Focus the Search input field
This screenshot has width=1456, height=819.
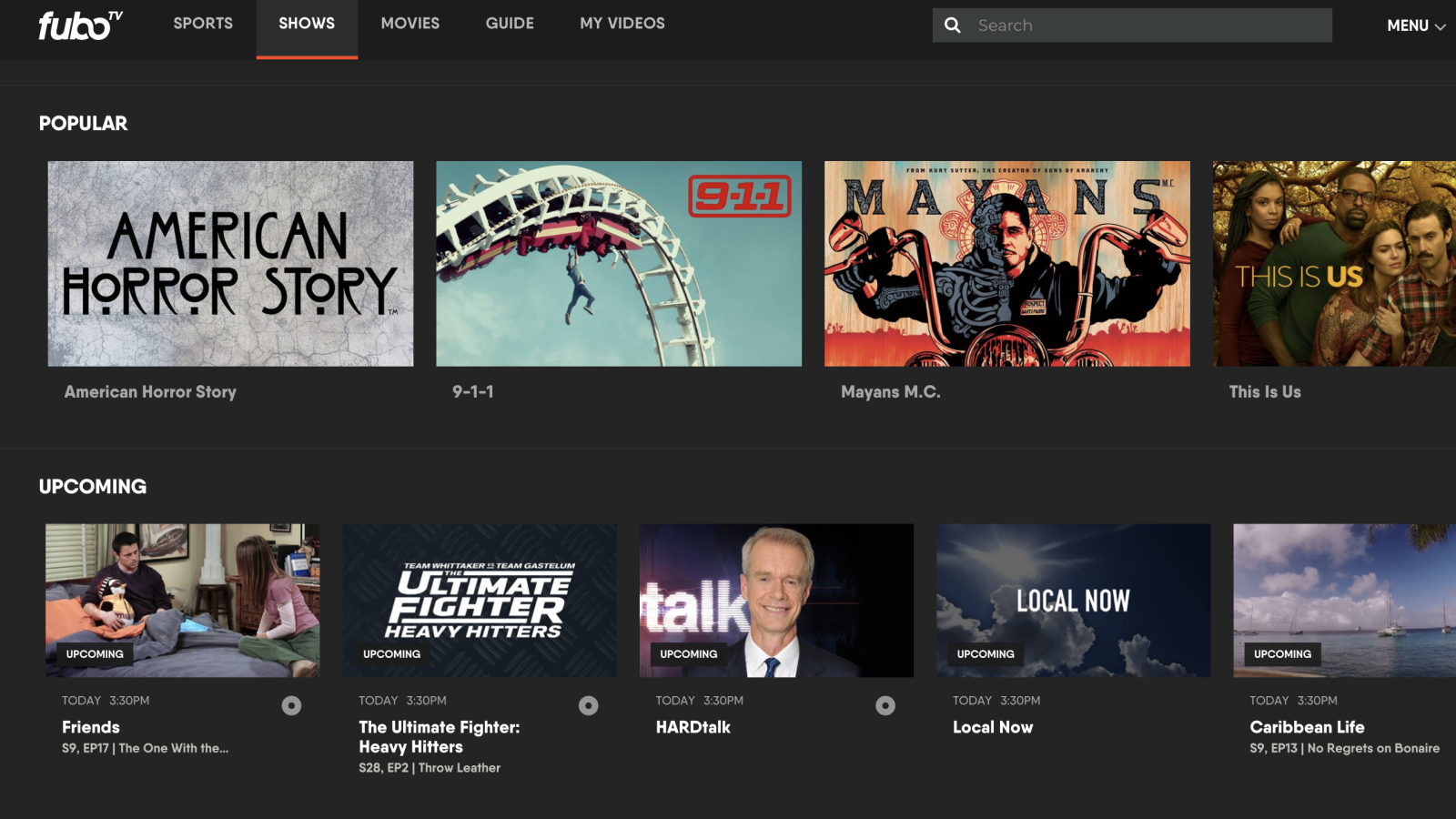1132,25
